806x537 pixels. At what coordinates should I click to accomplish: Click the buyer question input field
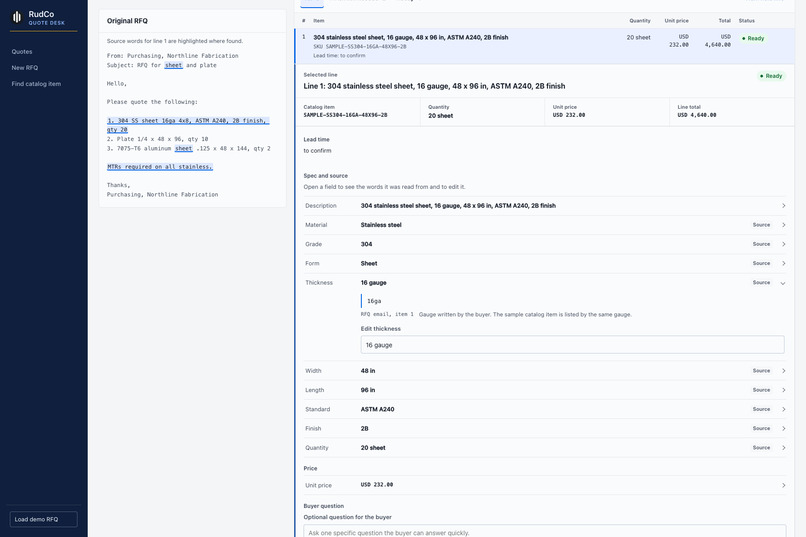click(x=544, y=531)
